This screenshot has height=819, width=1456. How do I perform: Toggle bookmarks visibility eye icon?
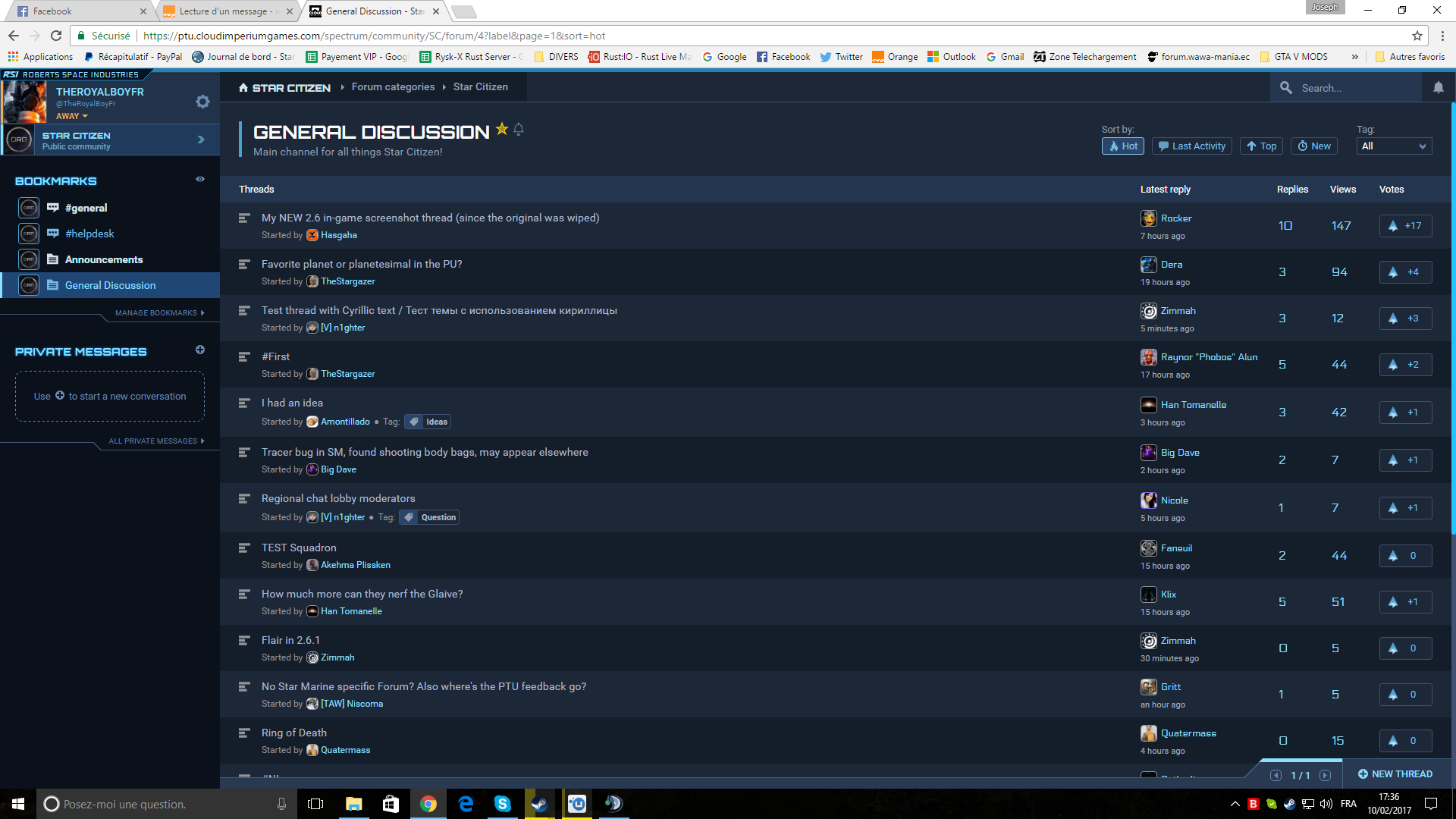pos(200,180)
